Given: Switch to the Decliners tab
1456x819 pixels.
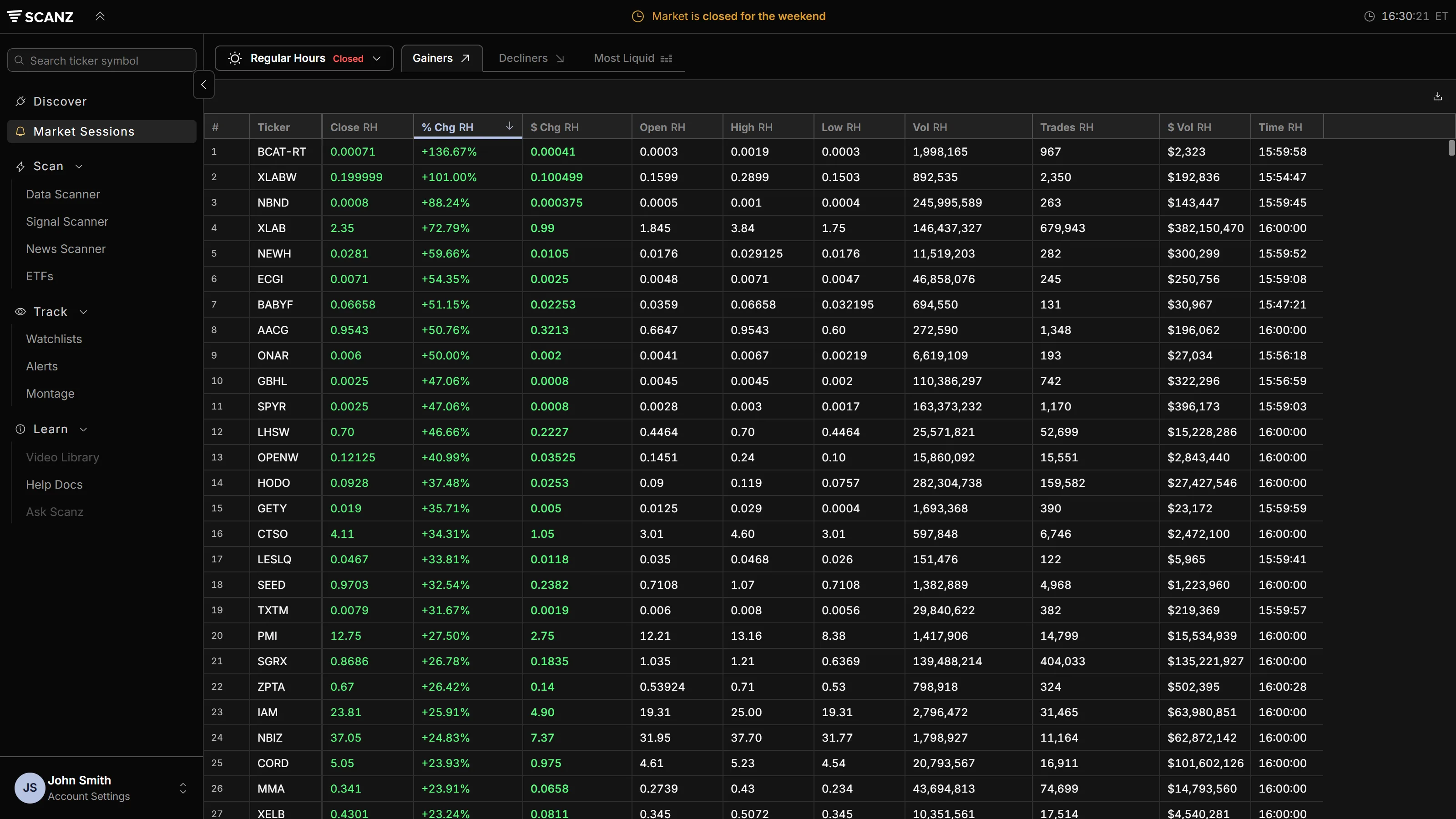Looking at the screenshot, I should click(x=531, y=58).
